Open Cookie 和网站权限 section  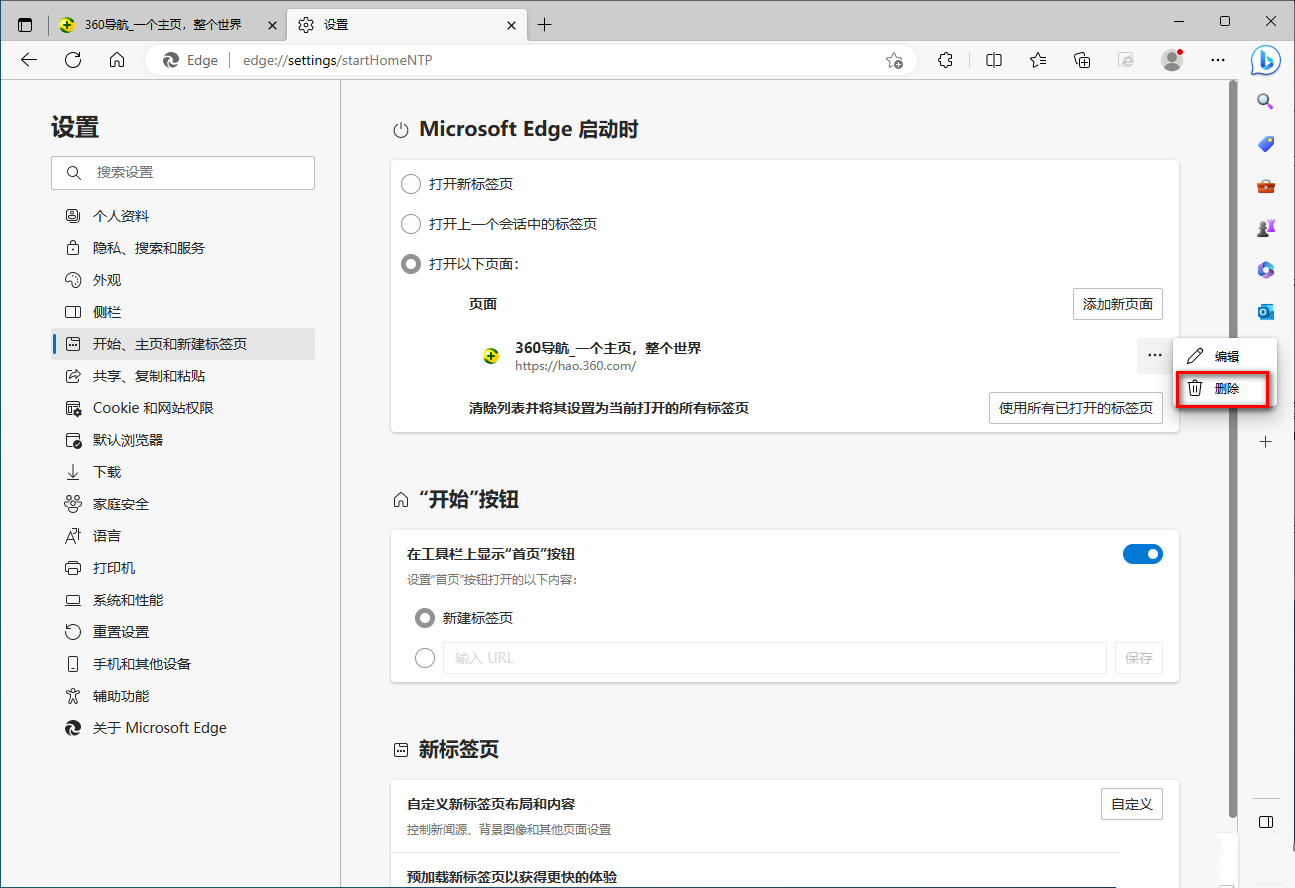pyautogui.click(x=183, y=408)
